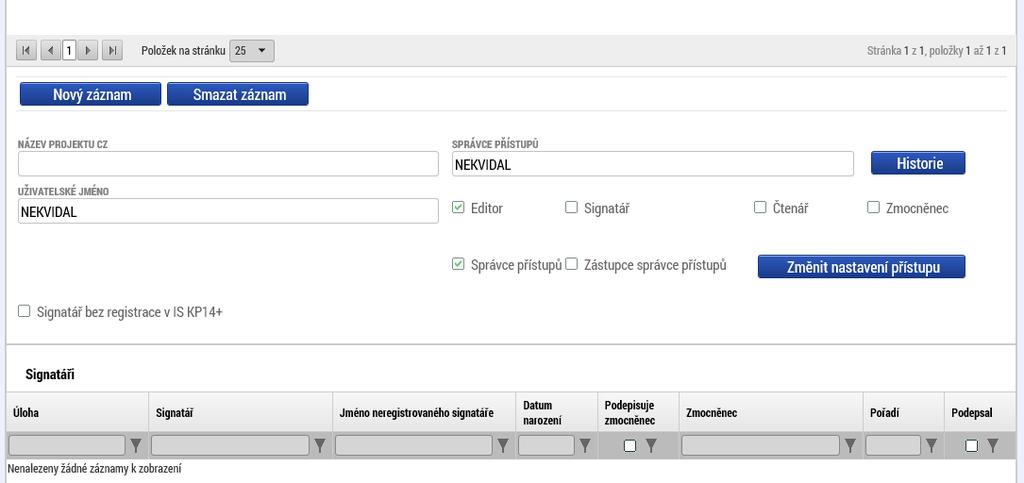
Task: Tick the Čtenář checkbox
Action: [760, 208]
